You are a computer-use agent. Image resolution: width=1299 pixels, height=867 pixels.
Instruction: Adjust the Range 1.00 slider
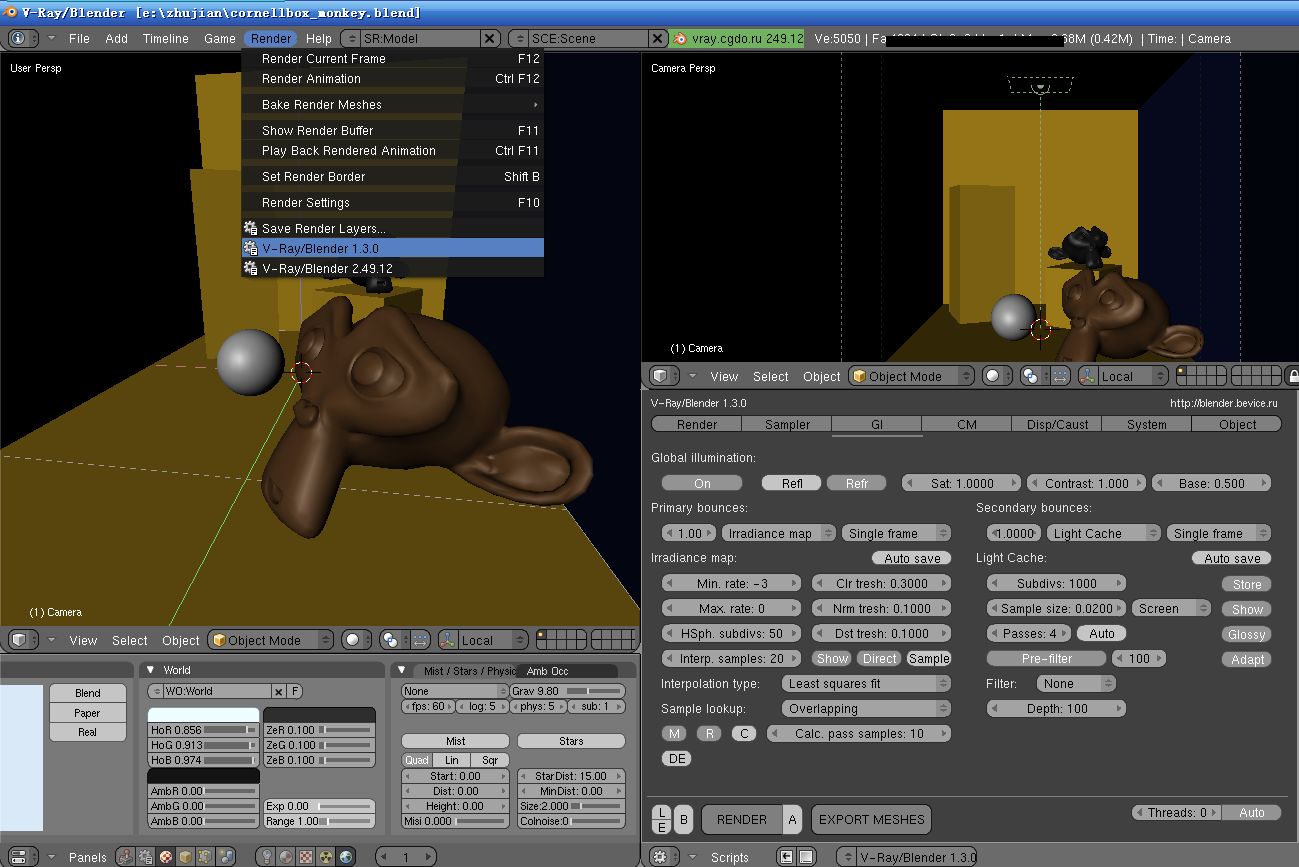coord(319,821)
